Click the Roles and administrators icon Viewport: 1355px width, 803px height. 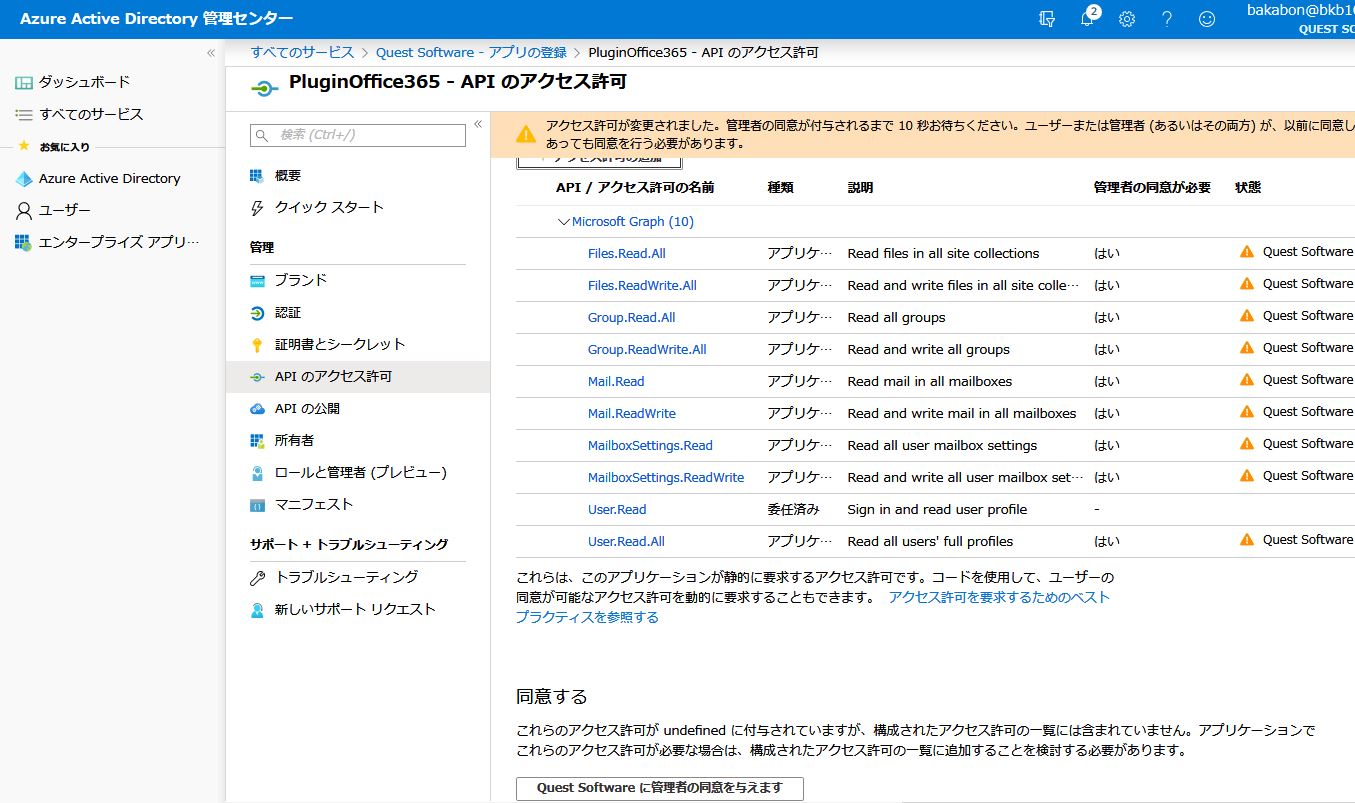click(x=257, y=473)
